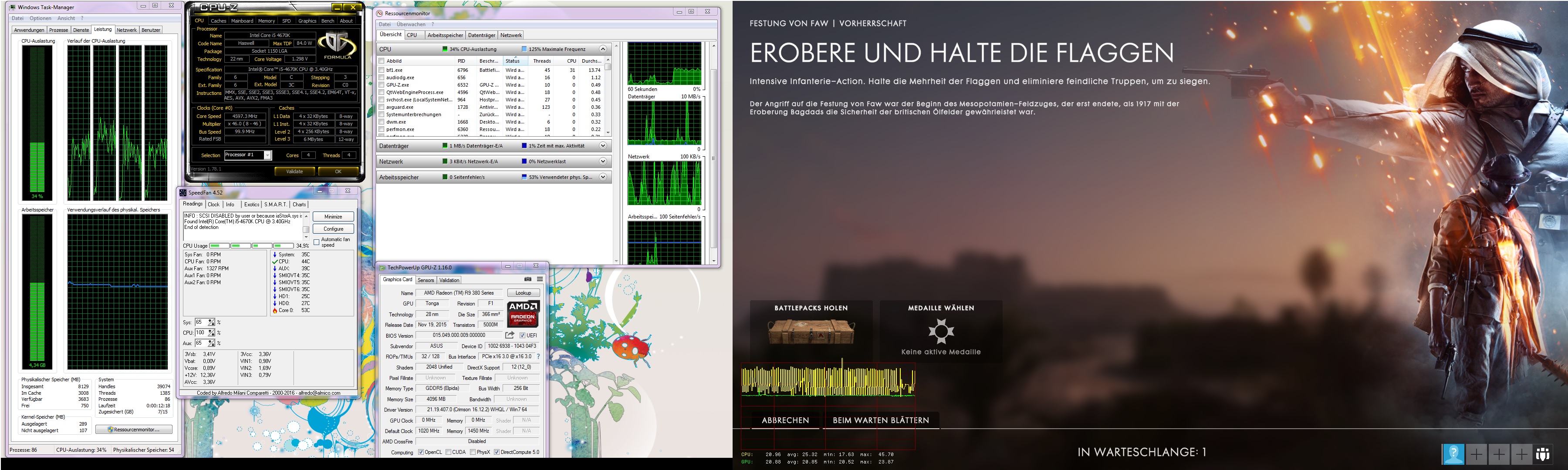Toggle the UEFI checkbox in GPU-Z
The width and height of the screenshot is (1568, 470).
(x=522, y=336)
